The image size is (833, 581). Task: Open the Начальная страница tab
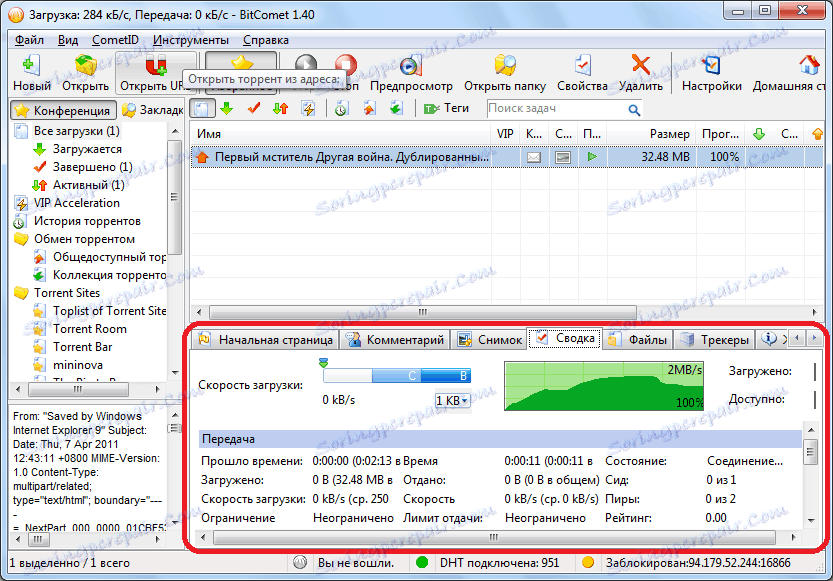click(266, 340)
